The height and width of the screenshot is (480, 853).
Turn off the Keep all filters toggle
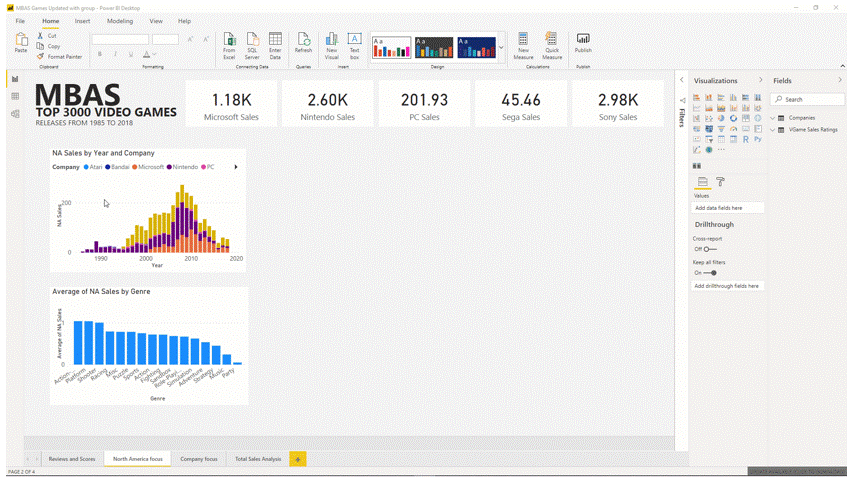point(710,273)
